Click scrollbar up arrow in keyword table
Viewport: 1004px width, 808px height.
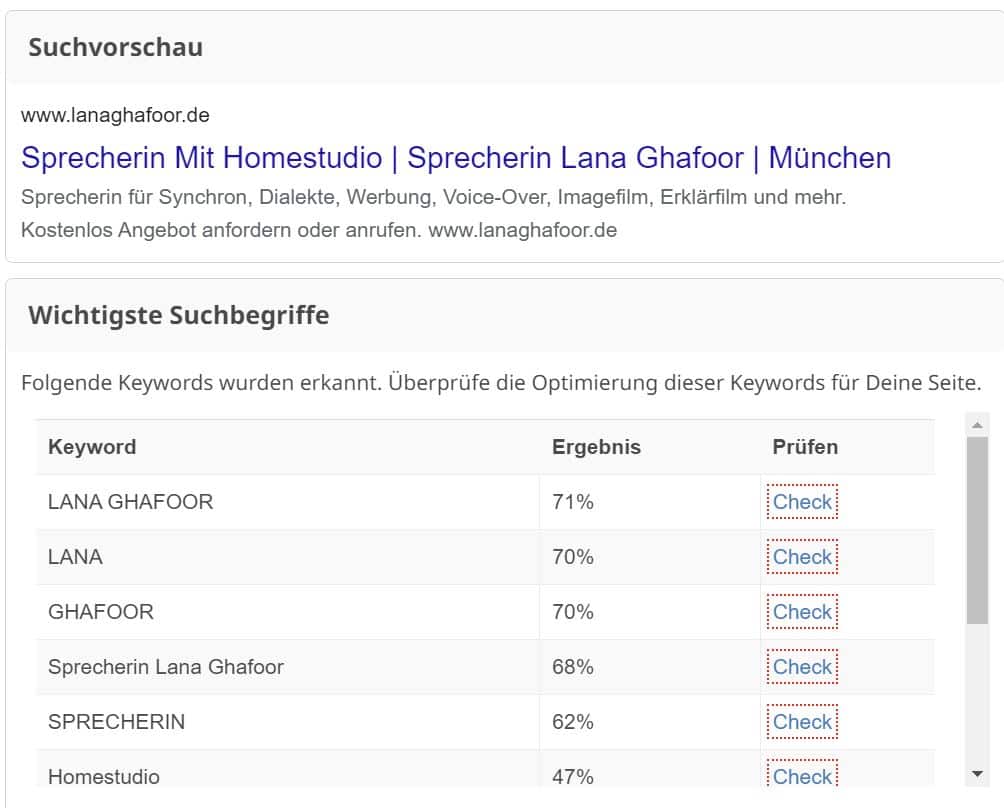point(977,424)
